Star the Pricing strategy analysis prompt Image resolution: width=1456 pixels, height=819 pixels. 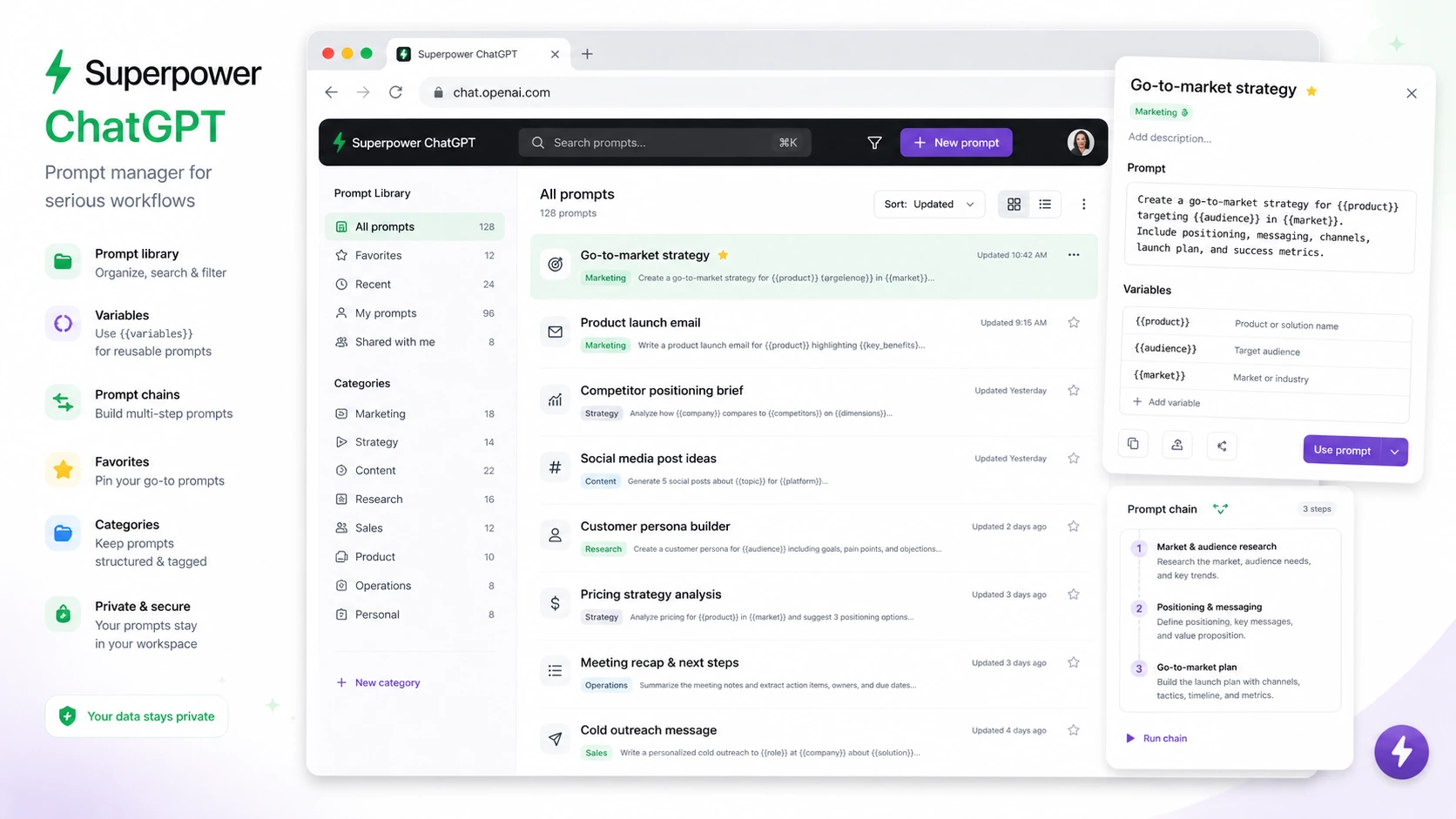(x=1074, y=594)
